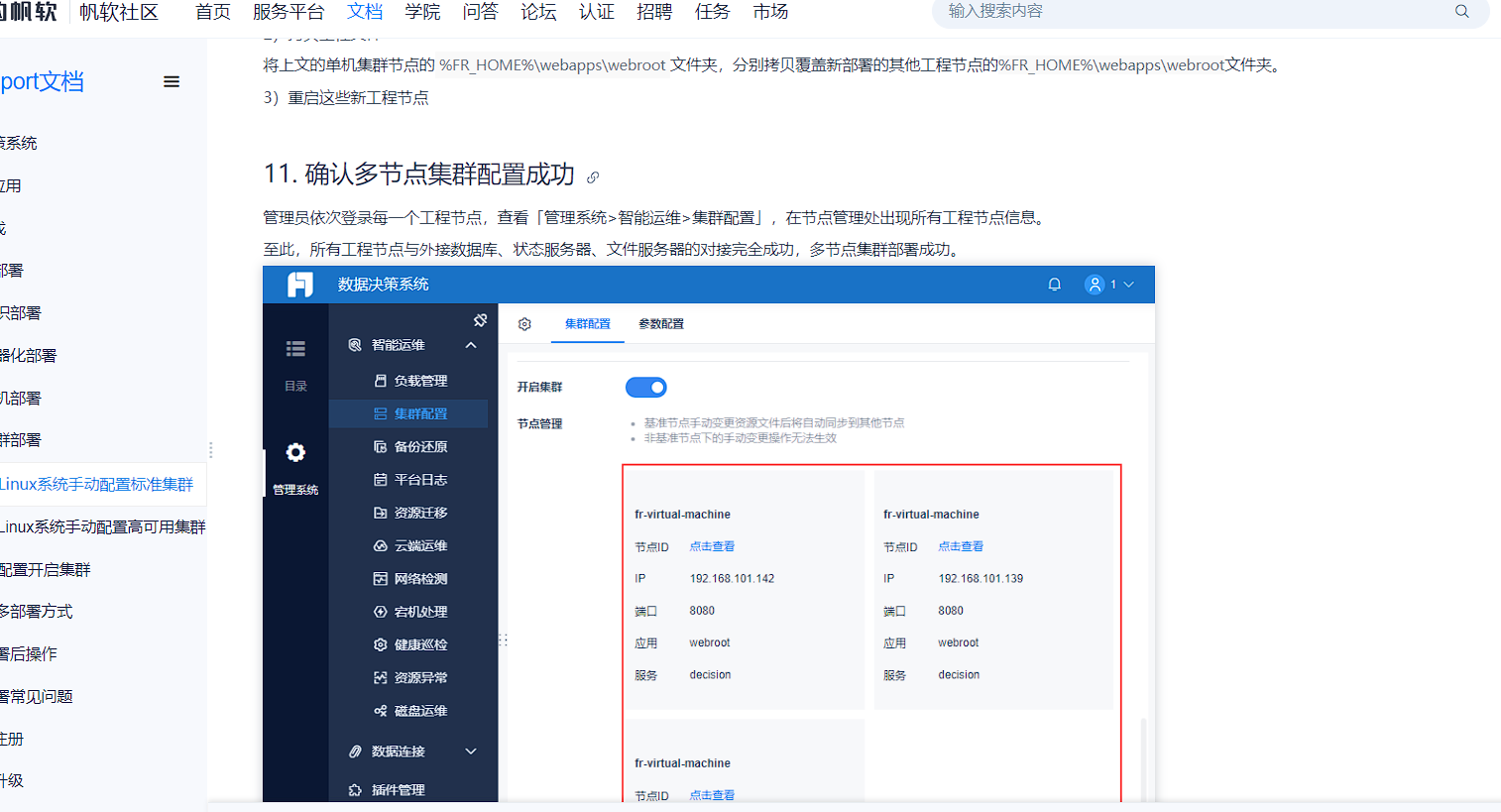Open 服务平台 in the top navigation

tap(289, 12)
